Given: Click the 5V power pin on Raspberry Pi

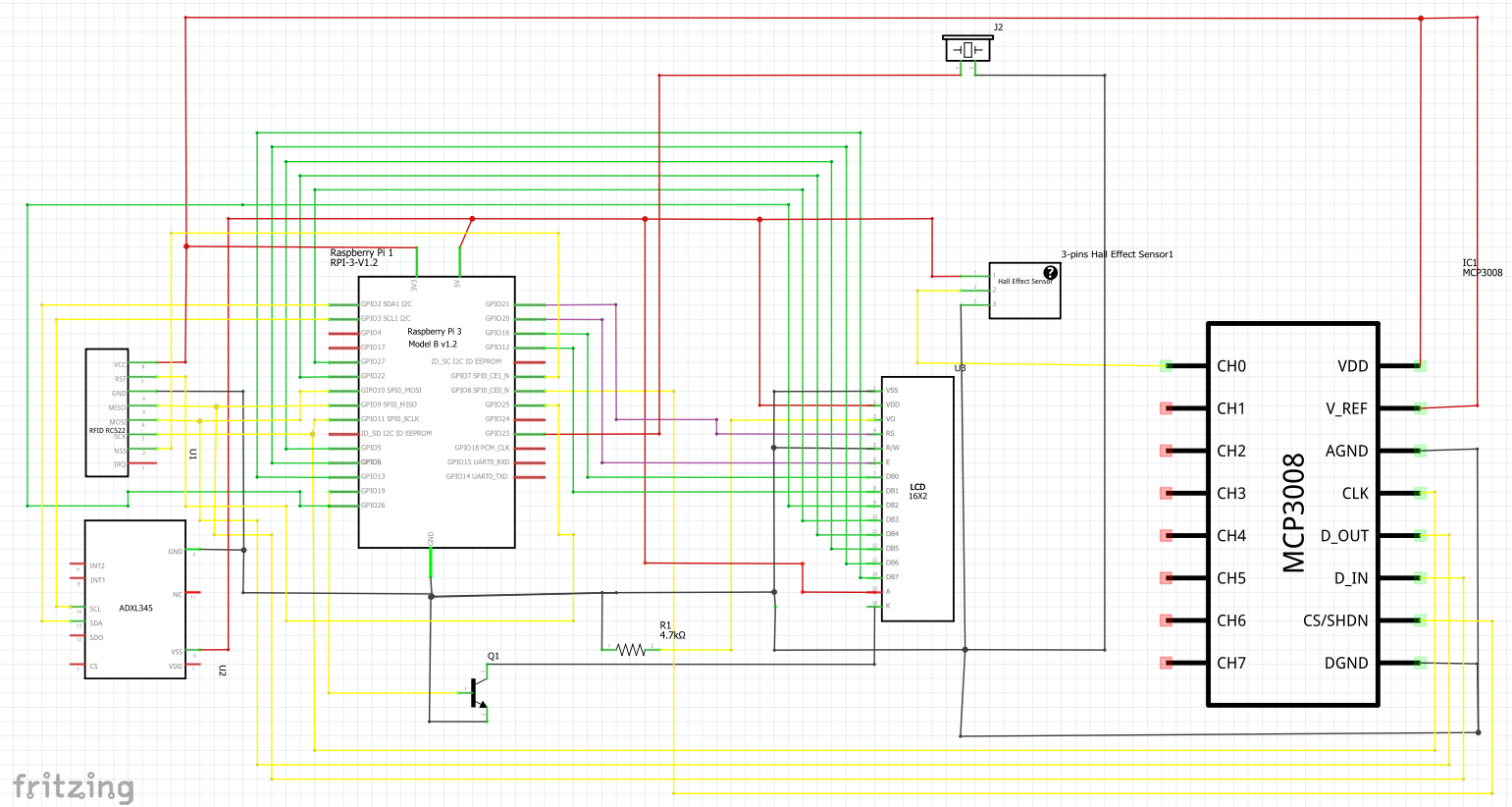Looking at the screenshot, I should pos(459,263).
